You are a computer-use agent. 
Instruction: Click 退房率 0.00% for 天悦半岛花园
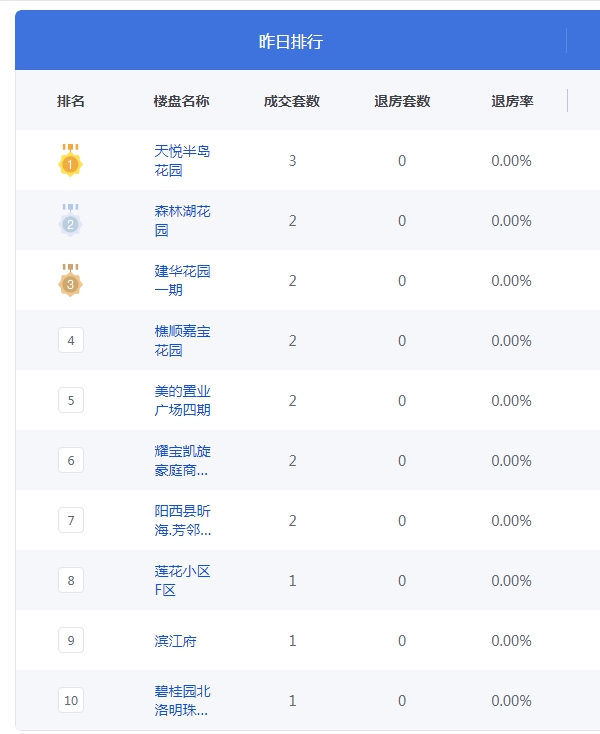tap(512, 161)
